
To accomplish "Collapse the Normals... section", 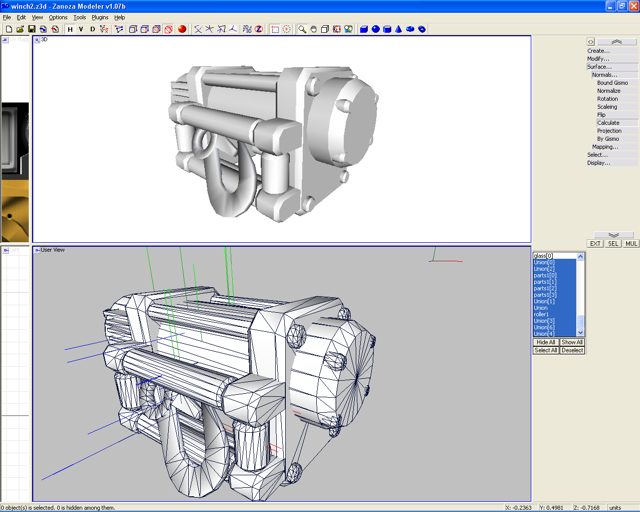I will 604,75.
